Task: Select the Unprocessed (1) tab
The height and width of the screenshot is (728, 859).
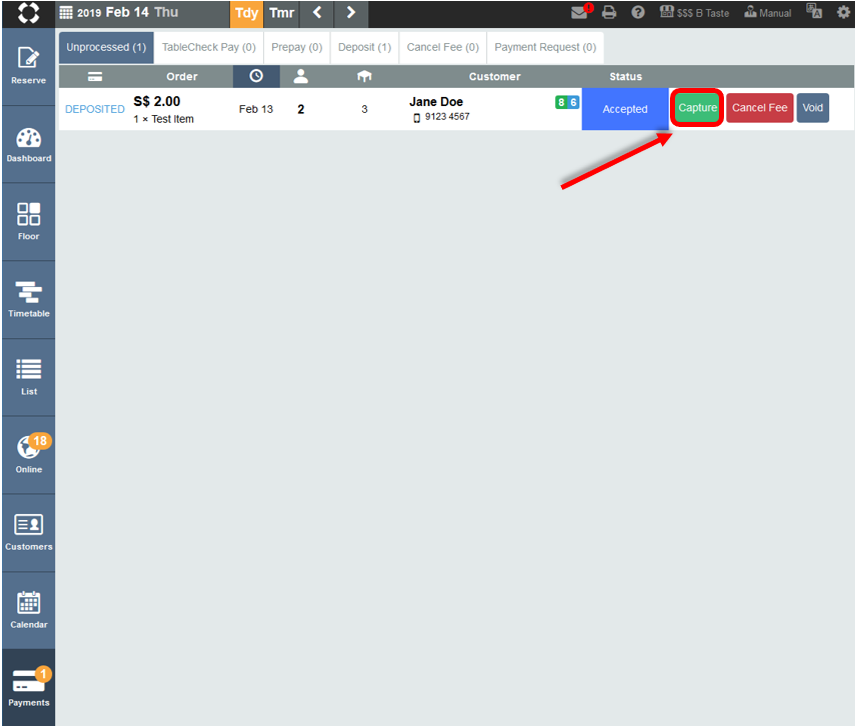Action: tap(106, 47)
